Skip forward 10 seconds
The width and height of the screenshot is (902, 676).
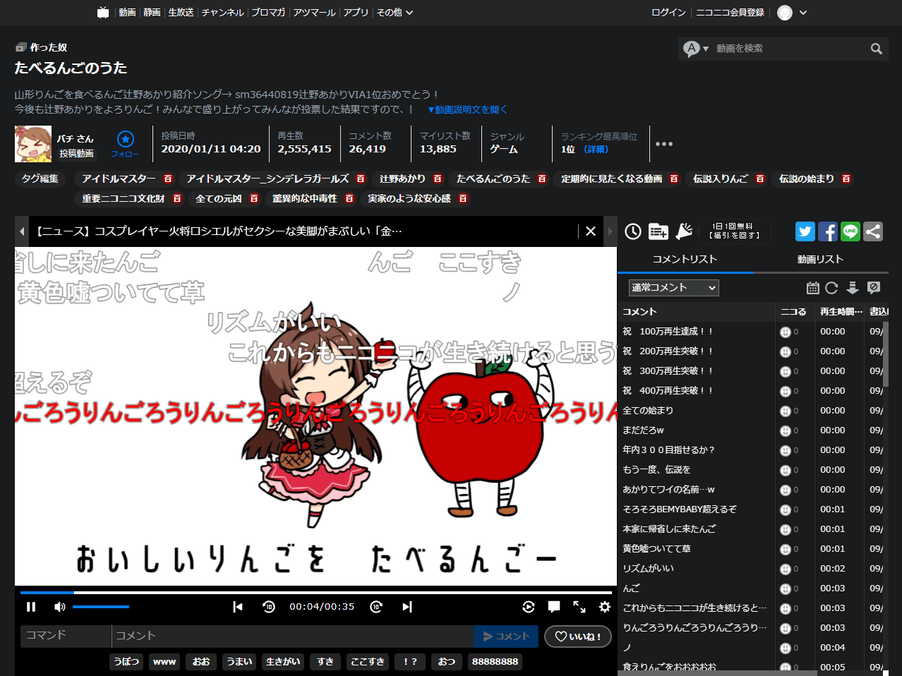pos(376,607)
